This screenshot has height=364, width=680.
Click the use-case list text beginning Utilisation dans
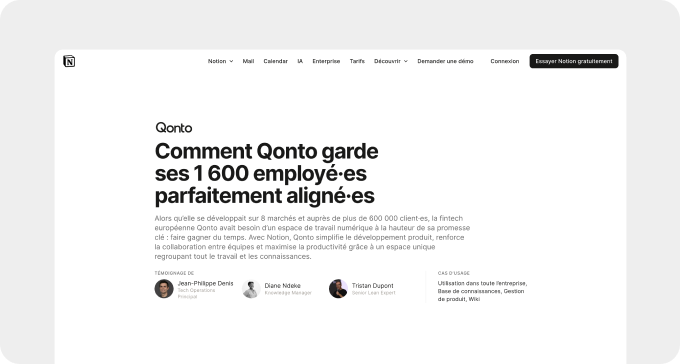click(x=482, y=291)
